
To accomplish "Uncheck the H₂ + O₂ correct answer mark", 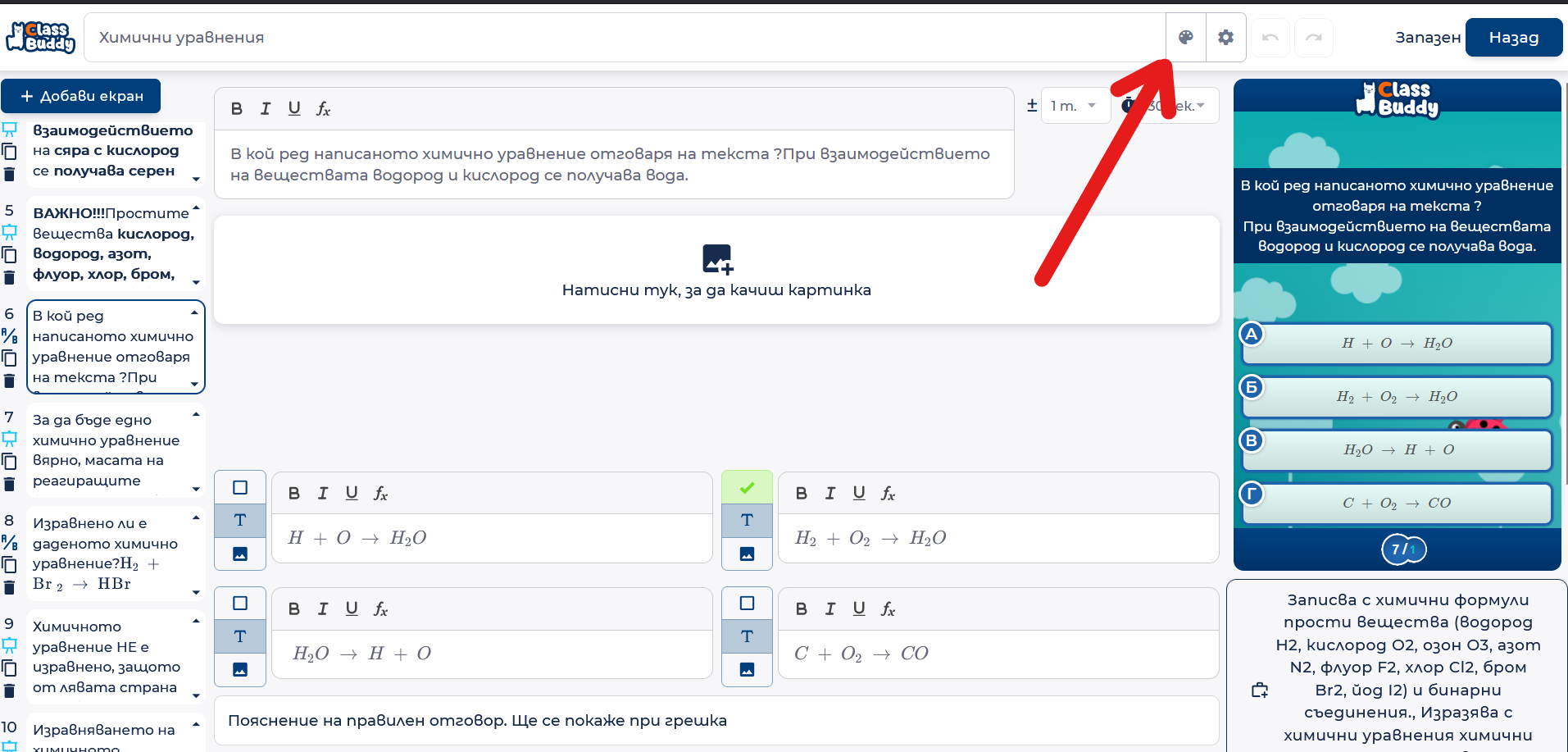I will [747, 488].
